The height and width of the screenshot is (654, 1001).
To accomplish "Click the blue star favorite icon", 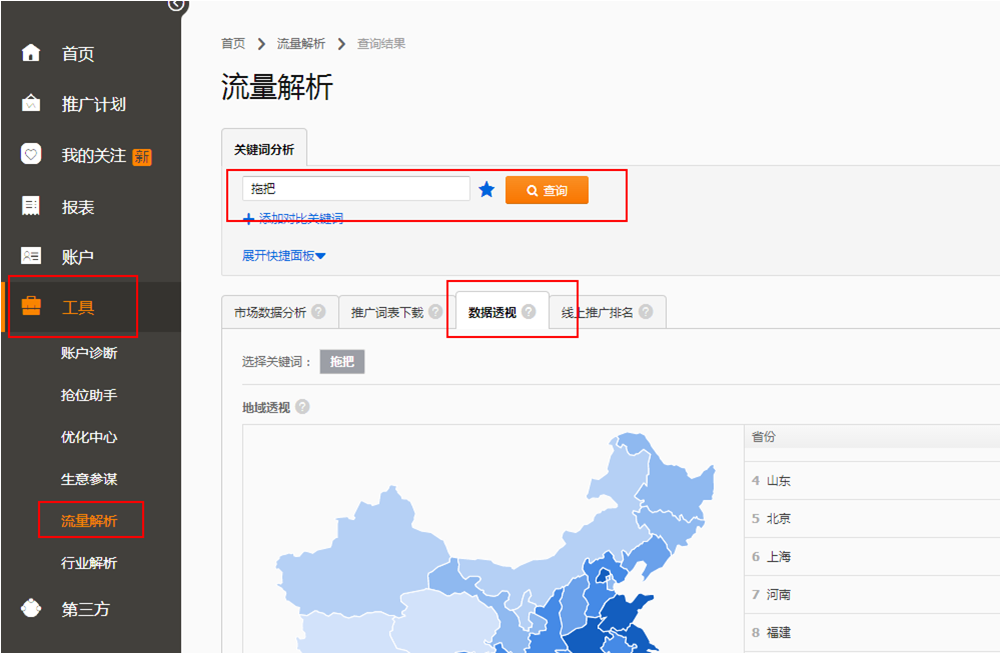I will tap(487, 189).
